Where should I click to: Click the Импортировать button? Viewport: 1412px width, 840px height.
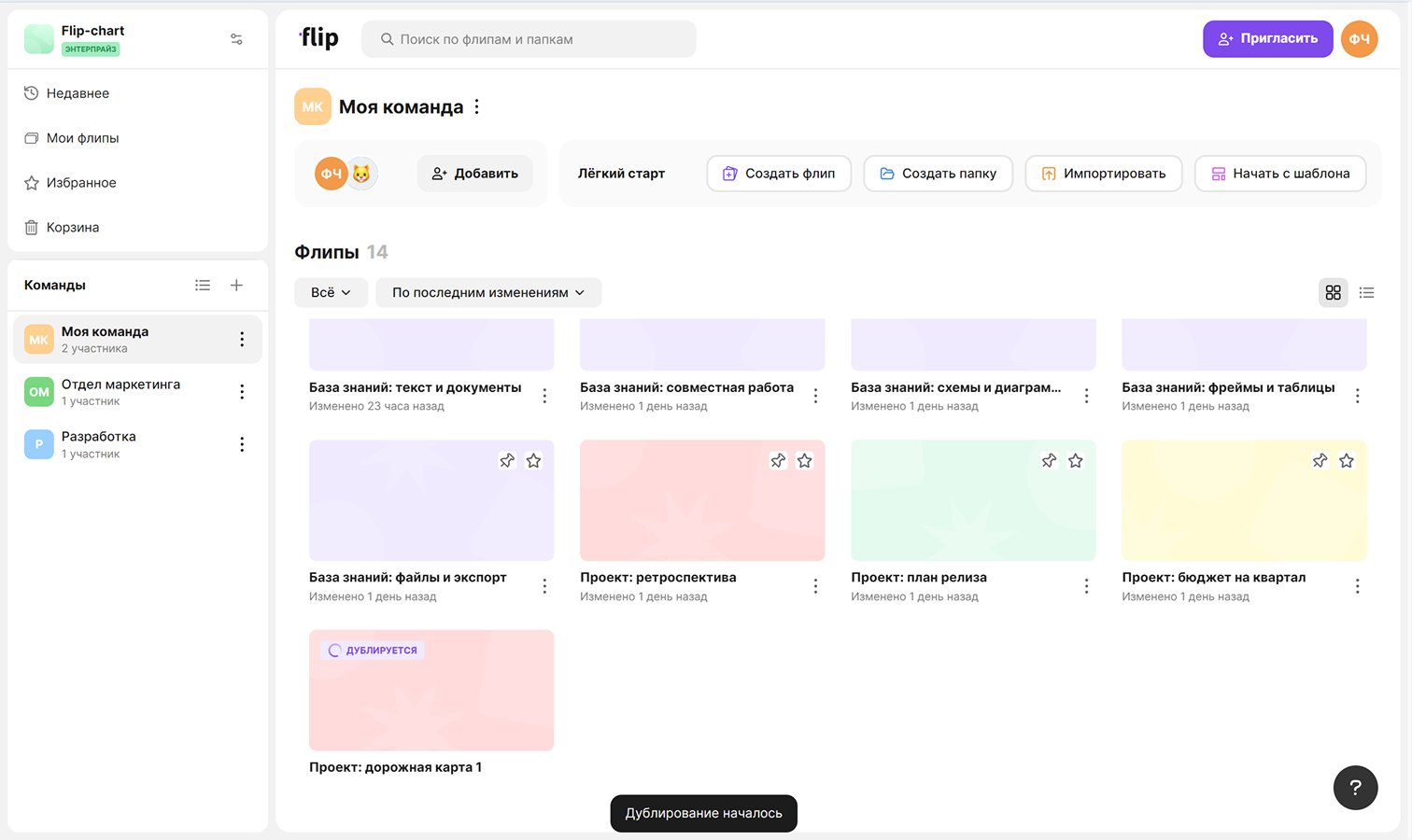pos(1104,174)
